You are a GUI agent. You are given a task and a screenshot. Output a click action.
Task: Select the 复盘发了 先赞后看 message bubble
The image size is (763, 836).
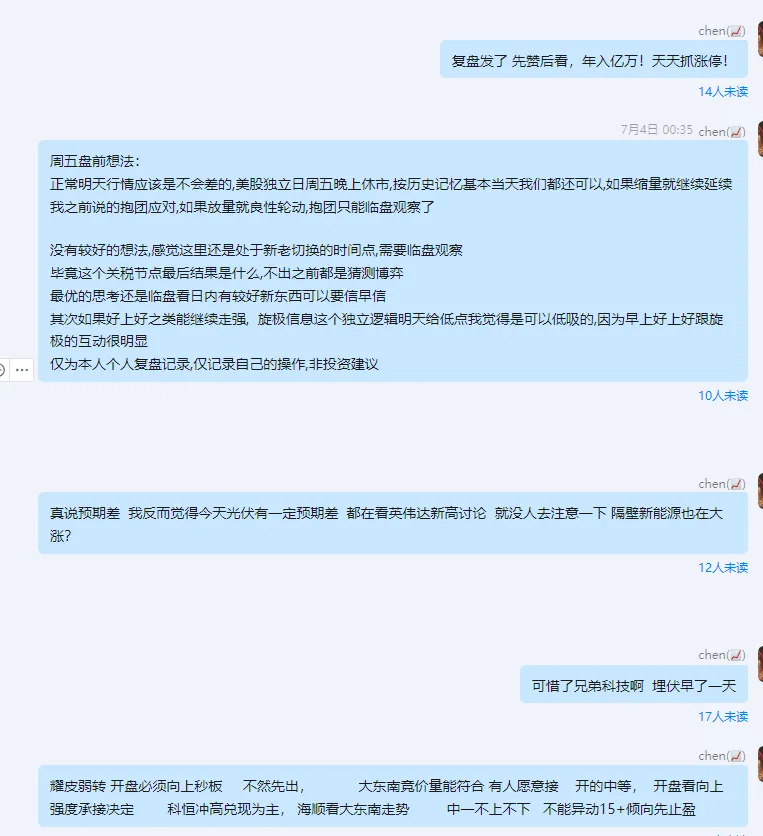click(593, 60)
